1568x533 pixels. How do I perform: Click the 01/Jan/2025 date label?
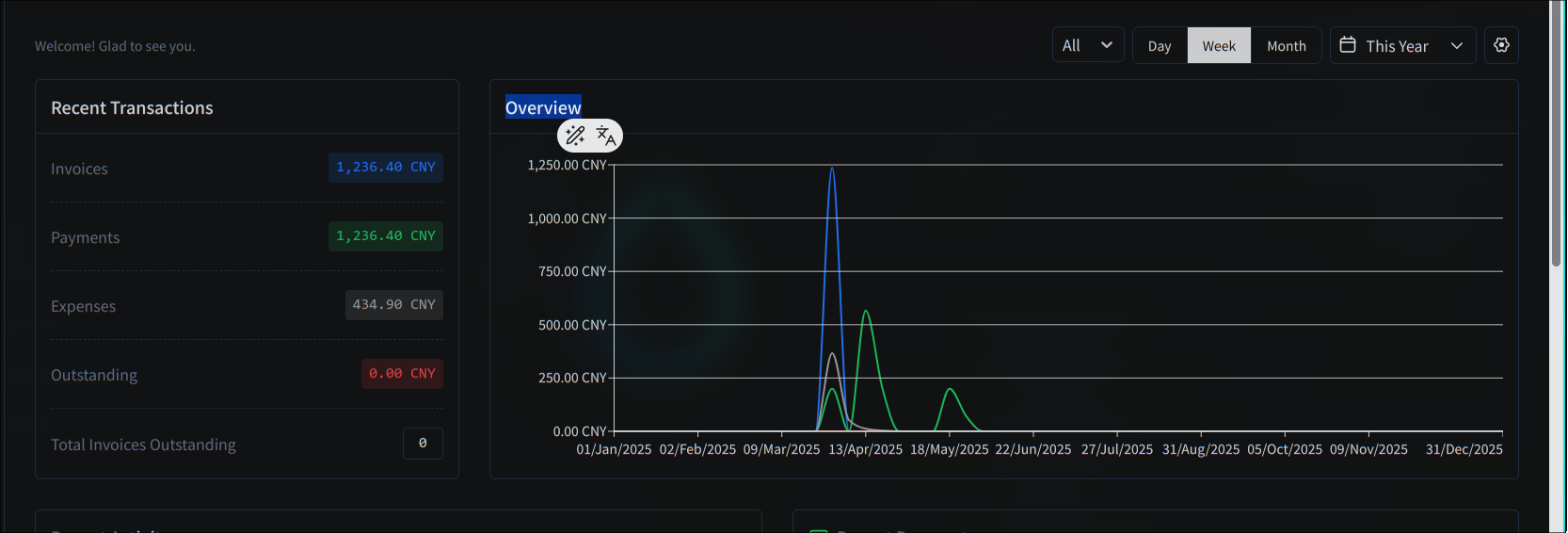[614, 449]
